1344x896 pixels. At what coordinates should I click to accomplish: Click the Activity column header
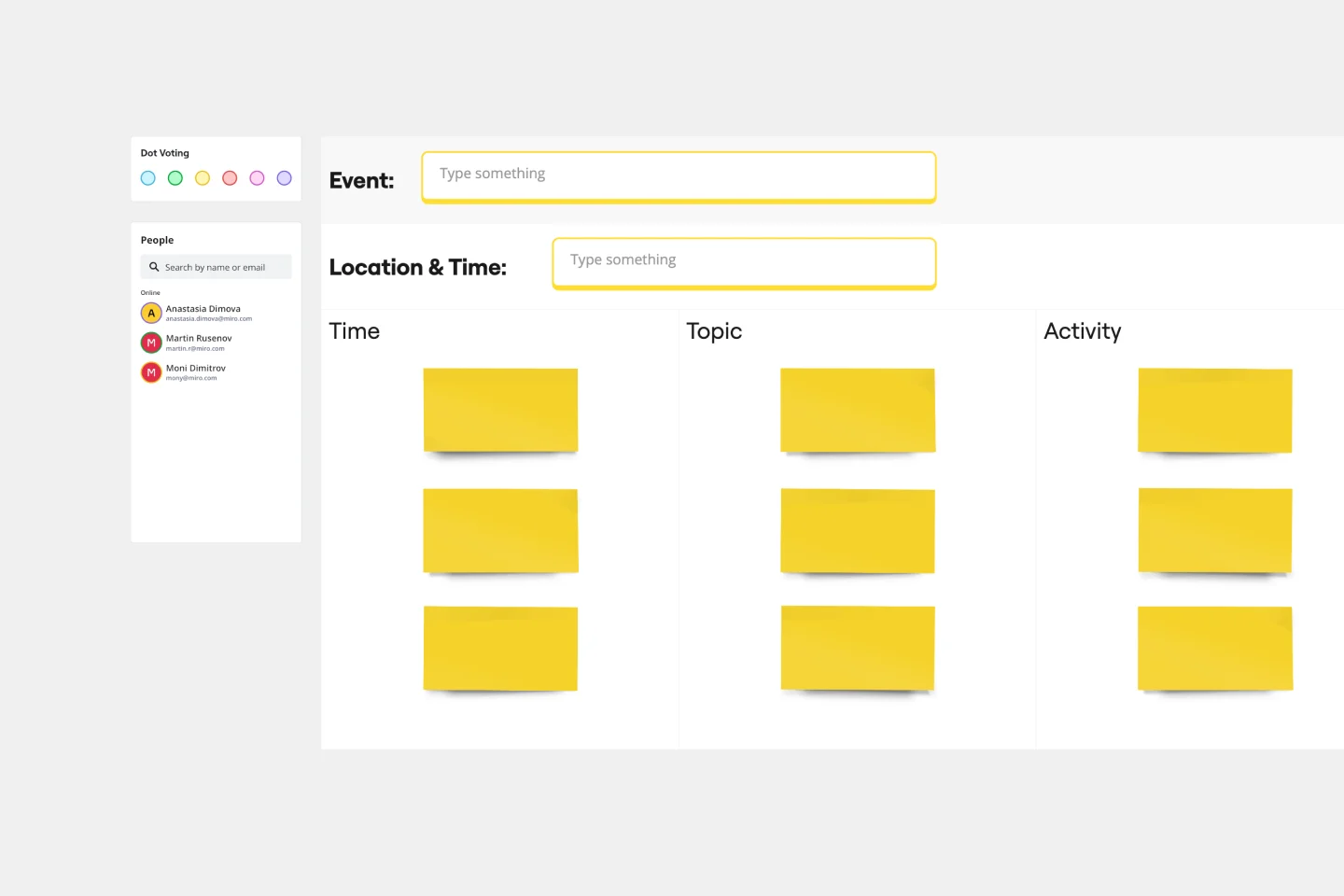pyautogui.click(x=1083, y=331)
